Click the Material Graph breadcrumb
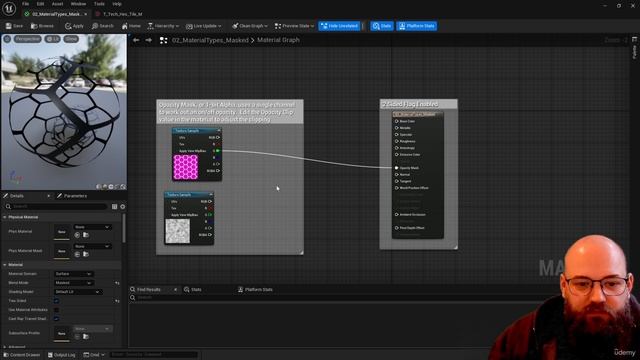The width and height of the screenshot is (640, 360). [x=278, y=40]
